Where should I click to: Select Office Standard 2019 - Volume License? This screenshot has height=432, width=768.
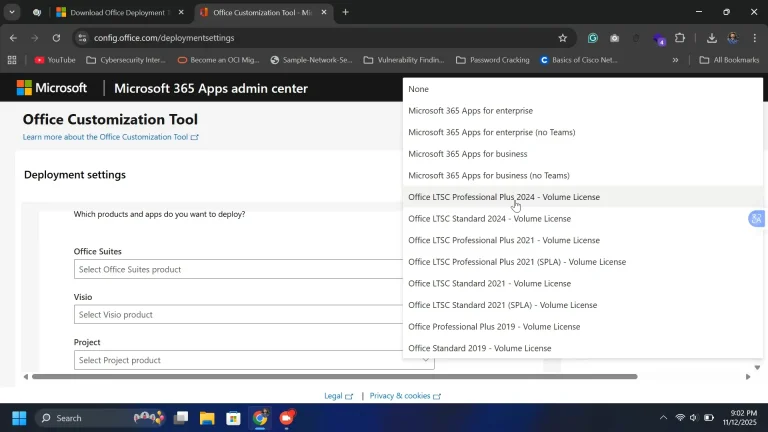pyautogui.click(x=582, y=348)
